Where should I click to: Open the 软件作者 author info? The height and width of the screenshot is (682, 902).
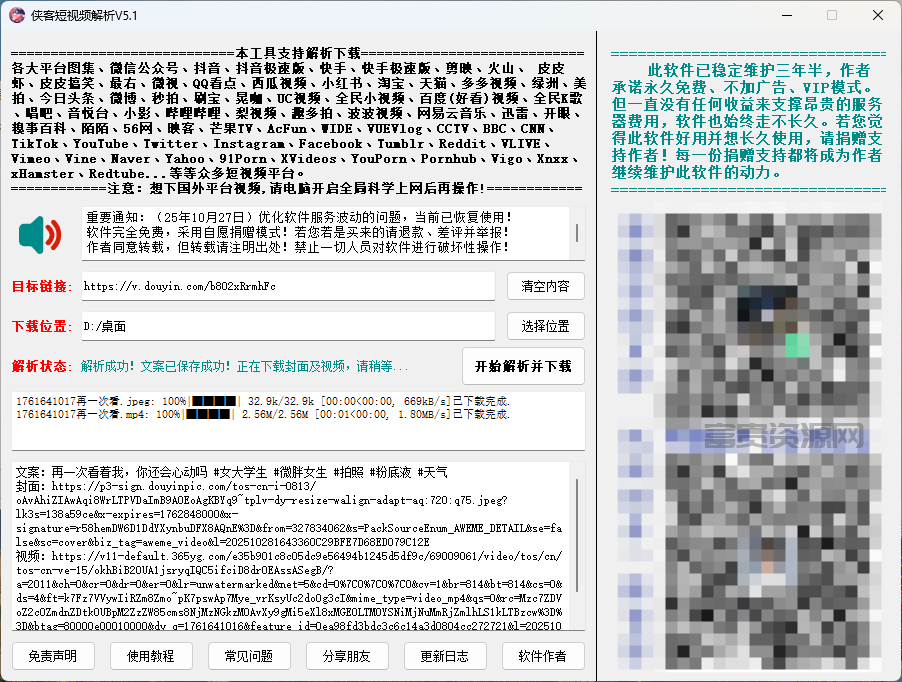[542, 656]
